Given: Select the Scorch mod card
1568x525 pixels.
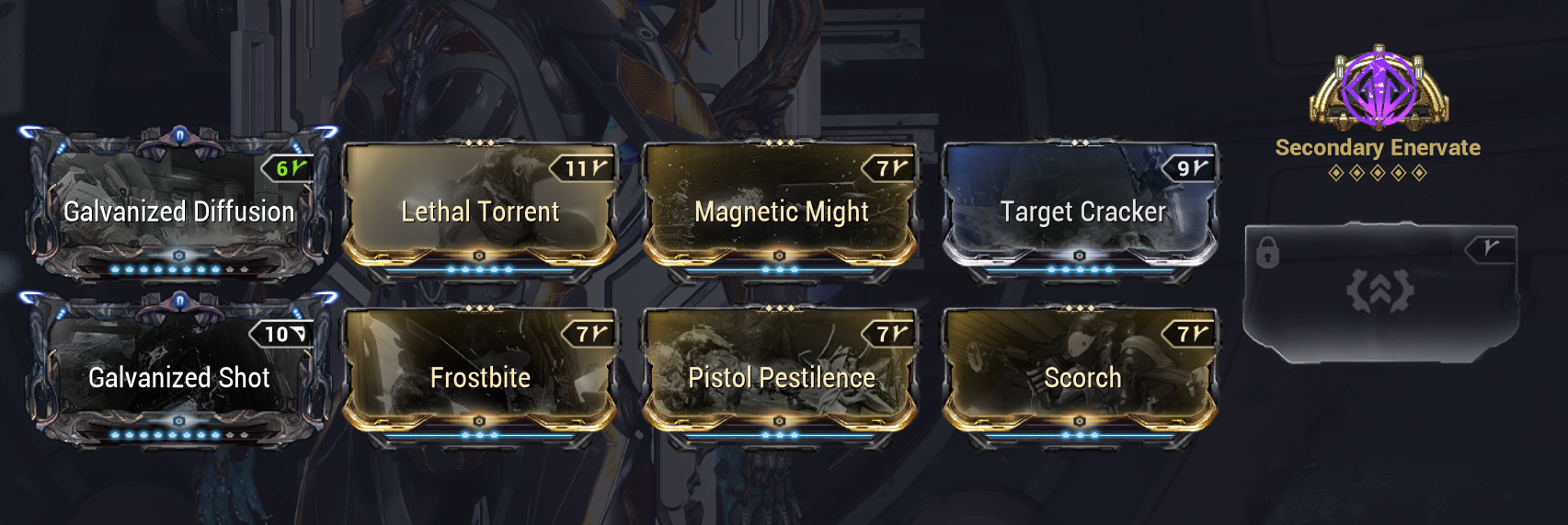Looking at the screenshot, I should pos(1081,372).
